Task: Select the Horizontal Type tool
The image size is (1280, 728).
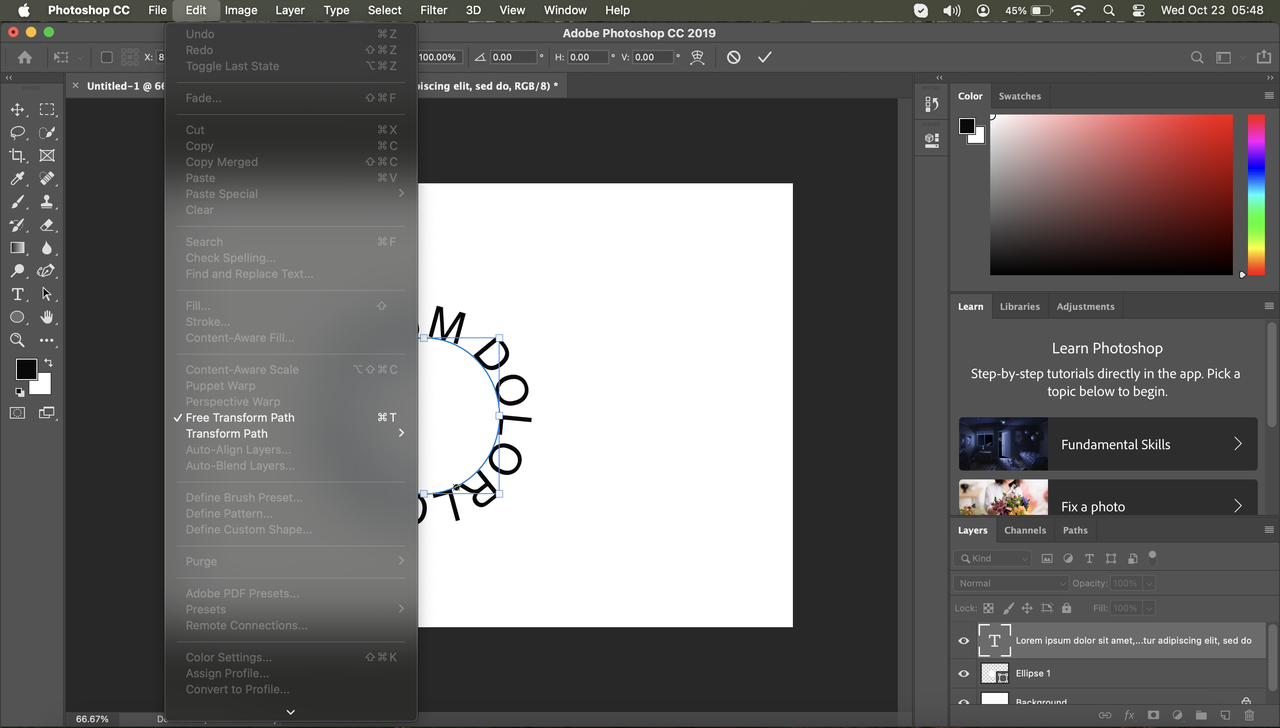Action: 17,294
